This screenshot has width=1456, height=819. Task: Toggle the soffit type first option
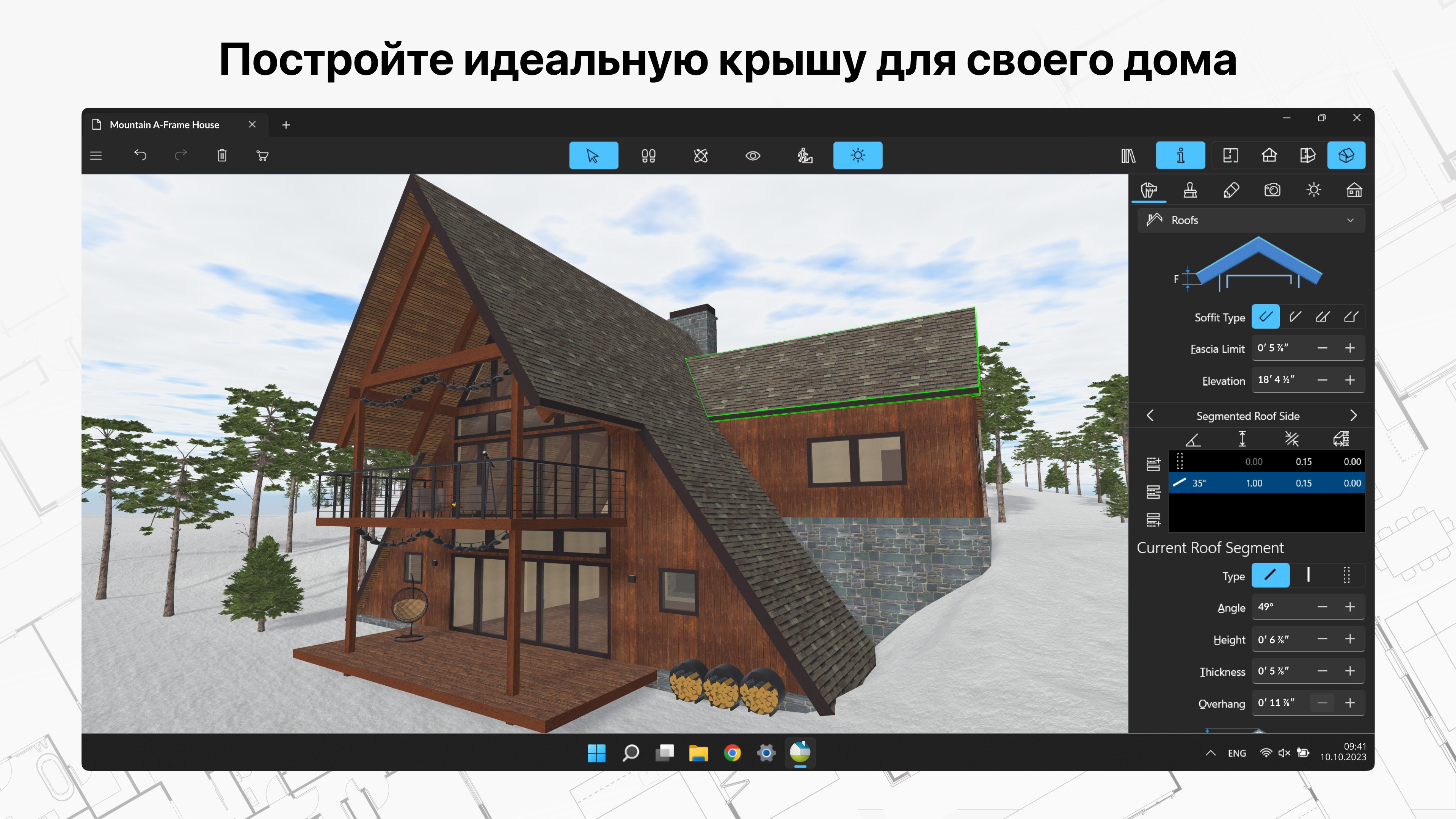[1265, 317]
